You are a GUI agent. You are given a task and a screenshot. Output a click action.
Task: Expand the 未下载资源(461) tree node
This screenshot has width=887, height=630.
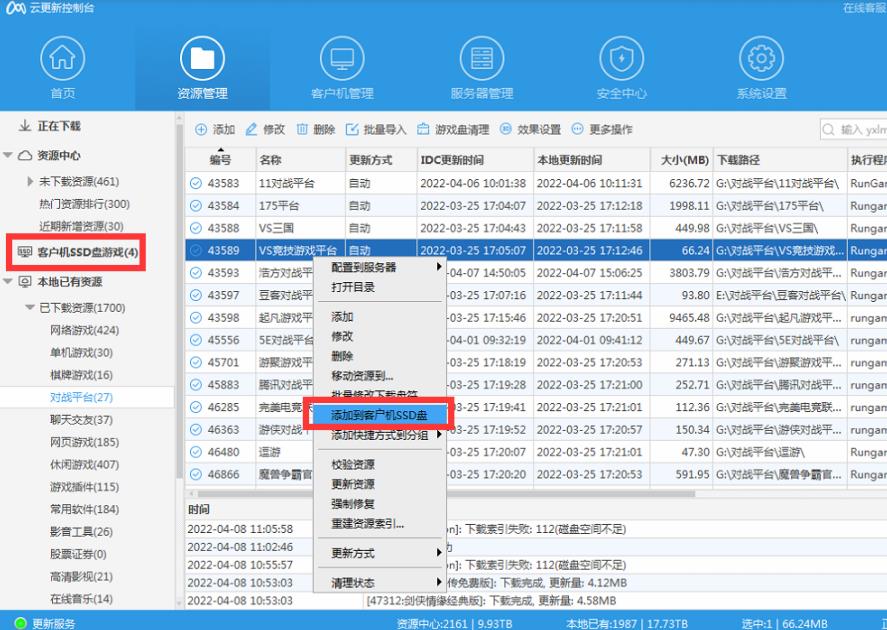[x=31, y=182]
